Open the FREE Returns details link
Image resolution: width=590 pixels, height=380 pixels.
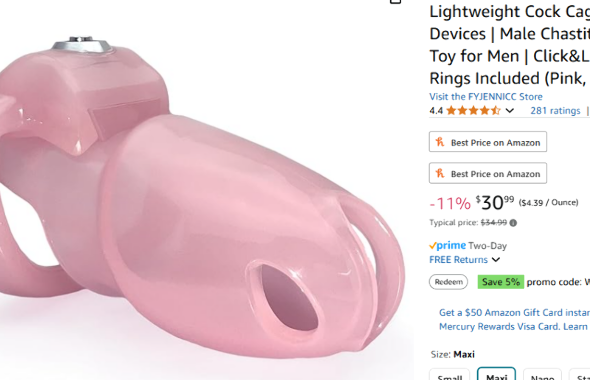(x=458, y=260)
